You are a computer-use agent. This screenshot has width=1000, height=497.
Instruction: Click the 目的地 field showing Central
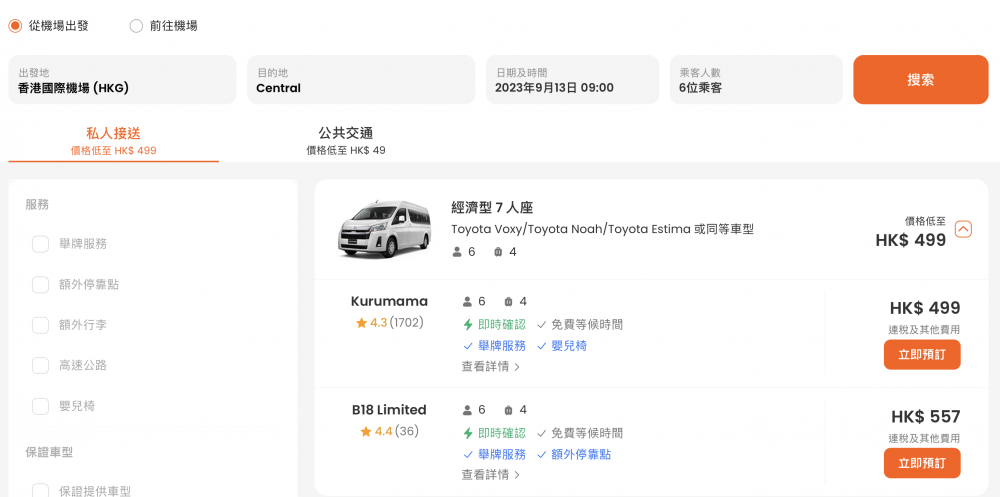(x=361, y=80)
